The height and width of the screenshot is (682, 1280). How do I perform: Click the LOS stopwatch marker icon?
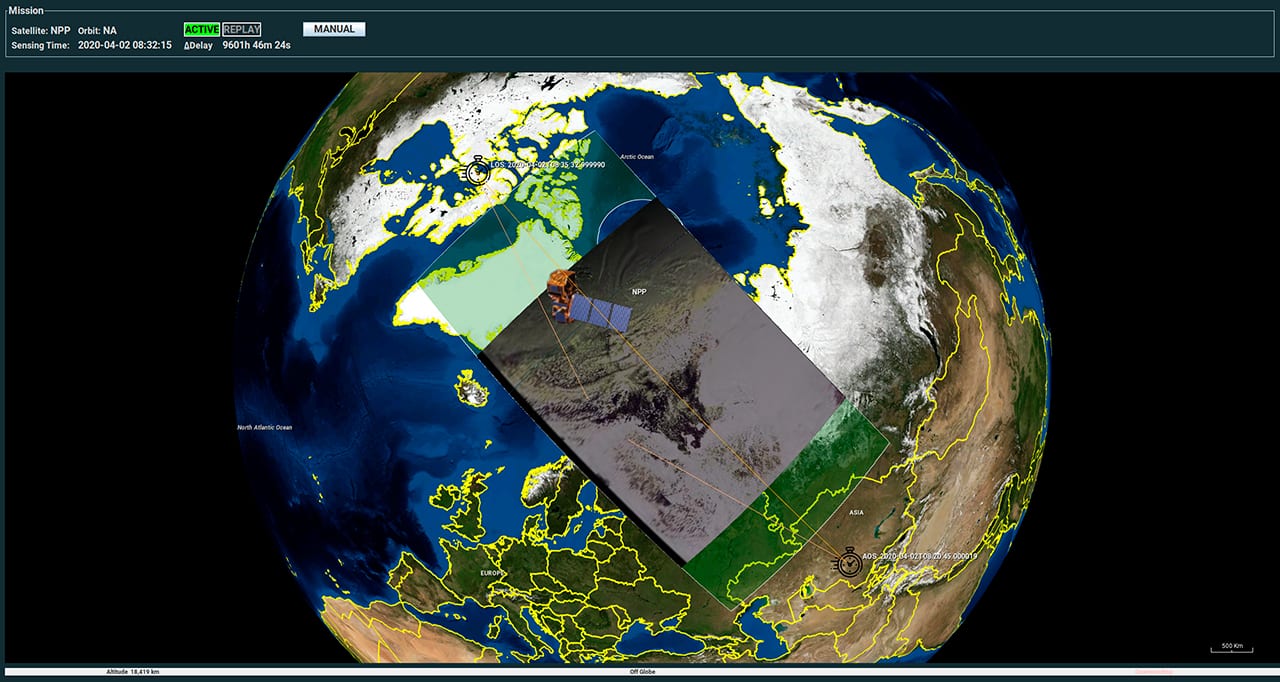(477, 171)
